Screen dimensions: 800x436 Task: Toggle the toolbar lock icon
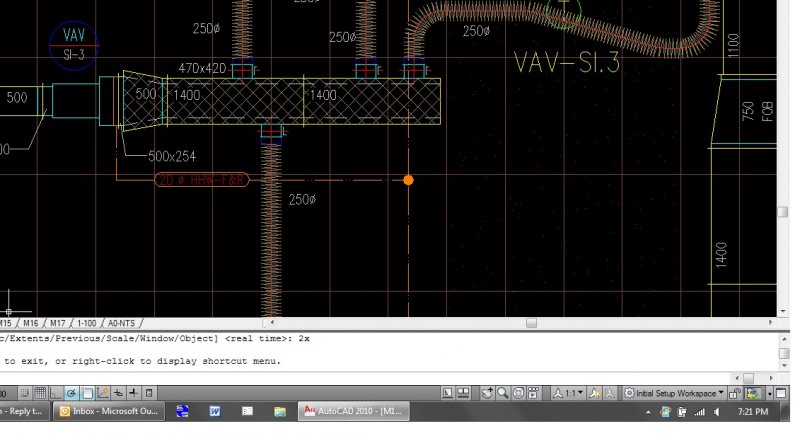(735, 393)
